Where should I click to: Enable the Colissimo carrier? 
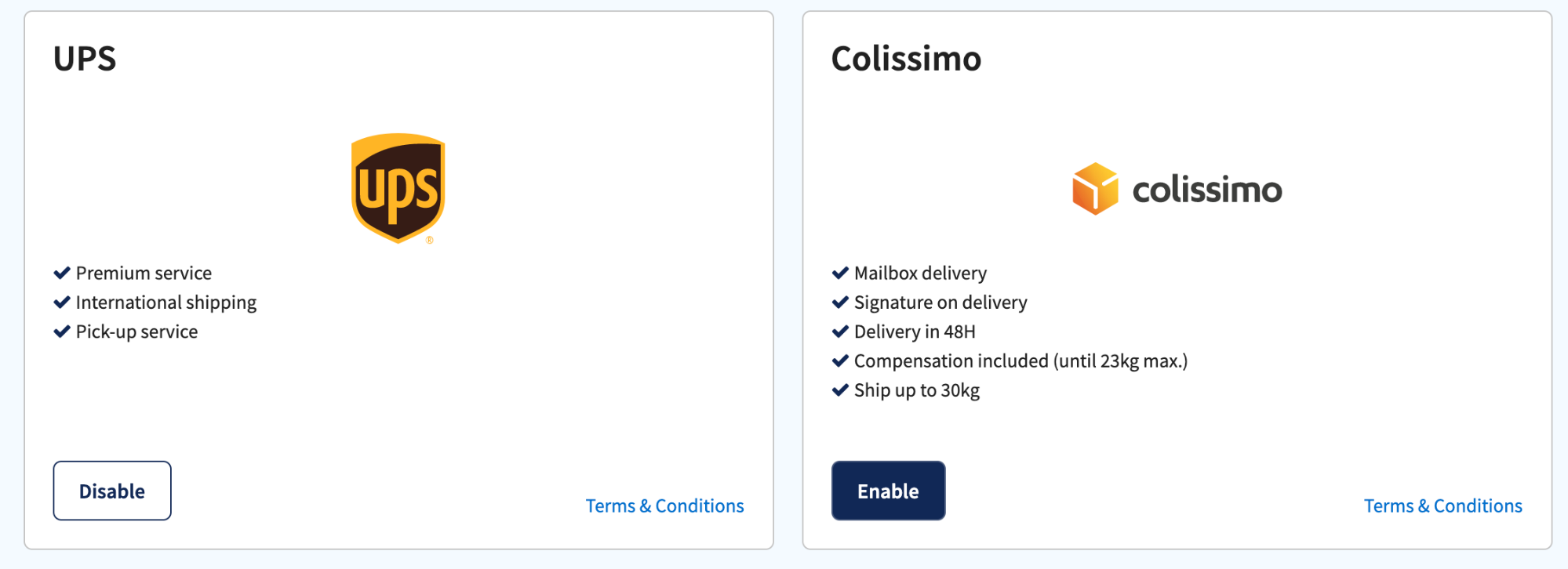coord(888,491)
